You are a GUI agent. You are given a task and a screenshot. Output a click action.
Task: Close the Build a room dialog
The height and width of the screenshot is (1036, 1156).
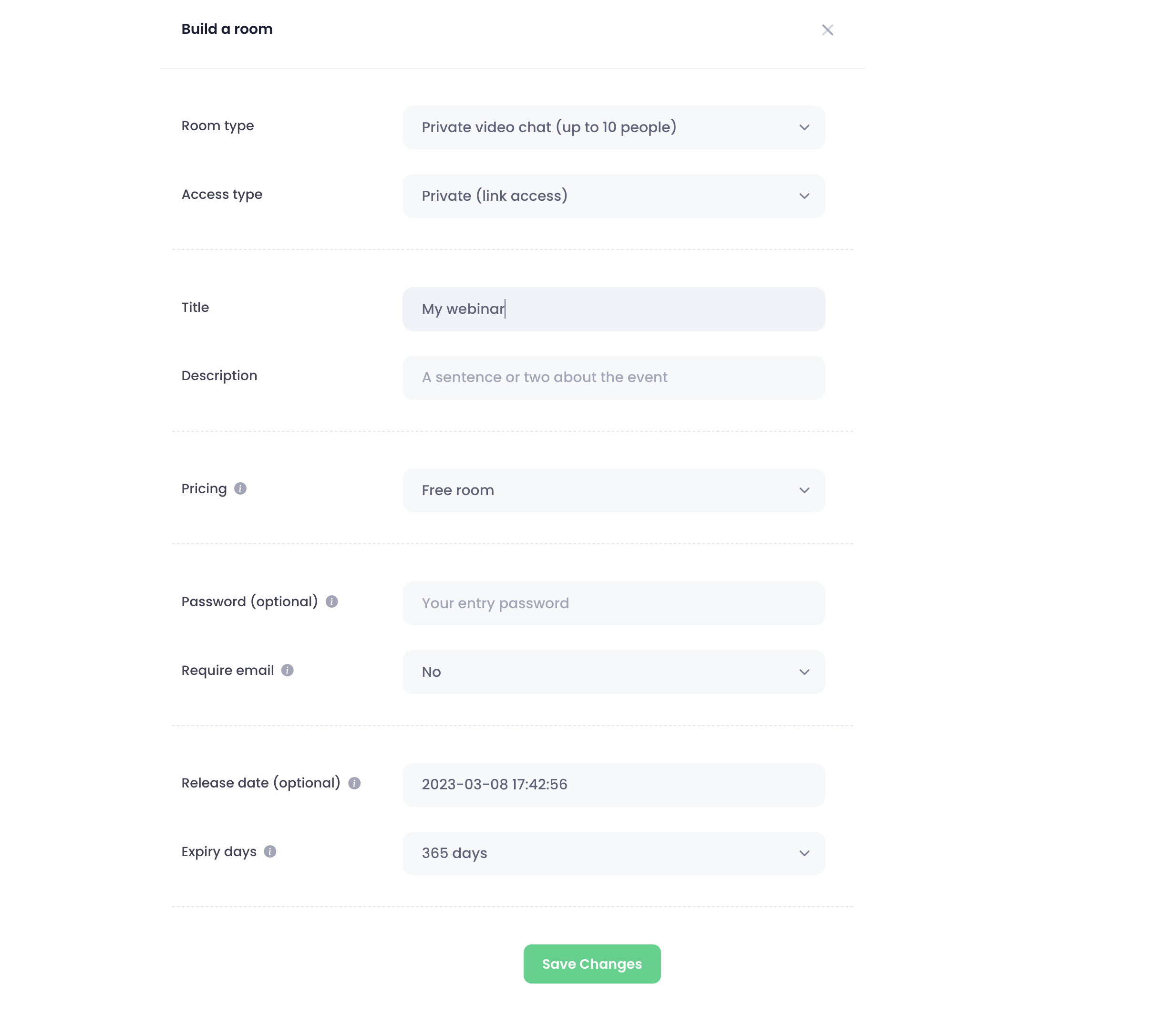coord(827,30)
